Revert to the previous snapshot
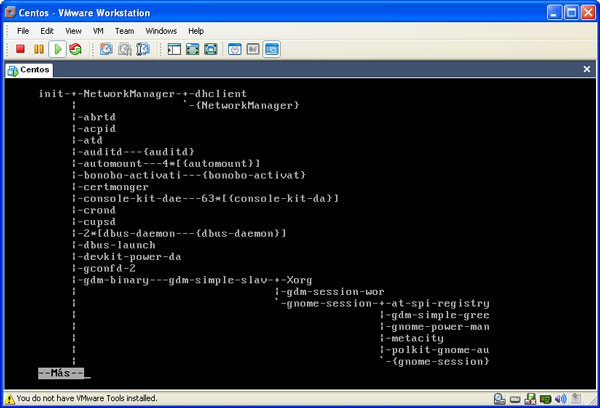Image resolution: width=600 pixels, height=408 pixels. (x=125, y=49)
